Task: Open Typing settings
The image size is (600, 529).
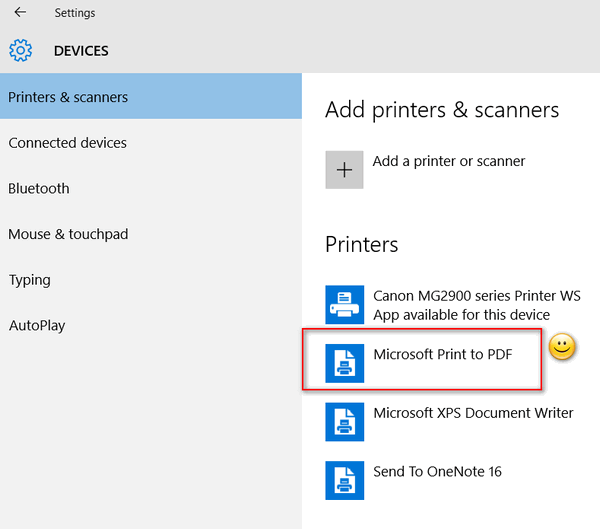Action: click(x=29, y=280)
